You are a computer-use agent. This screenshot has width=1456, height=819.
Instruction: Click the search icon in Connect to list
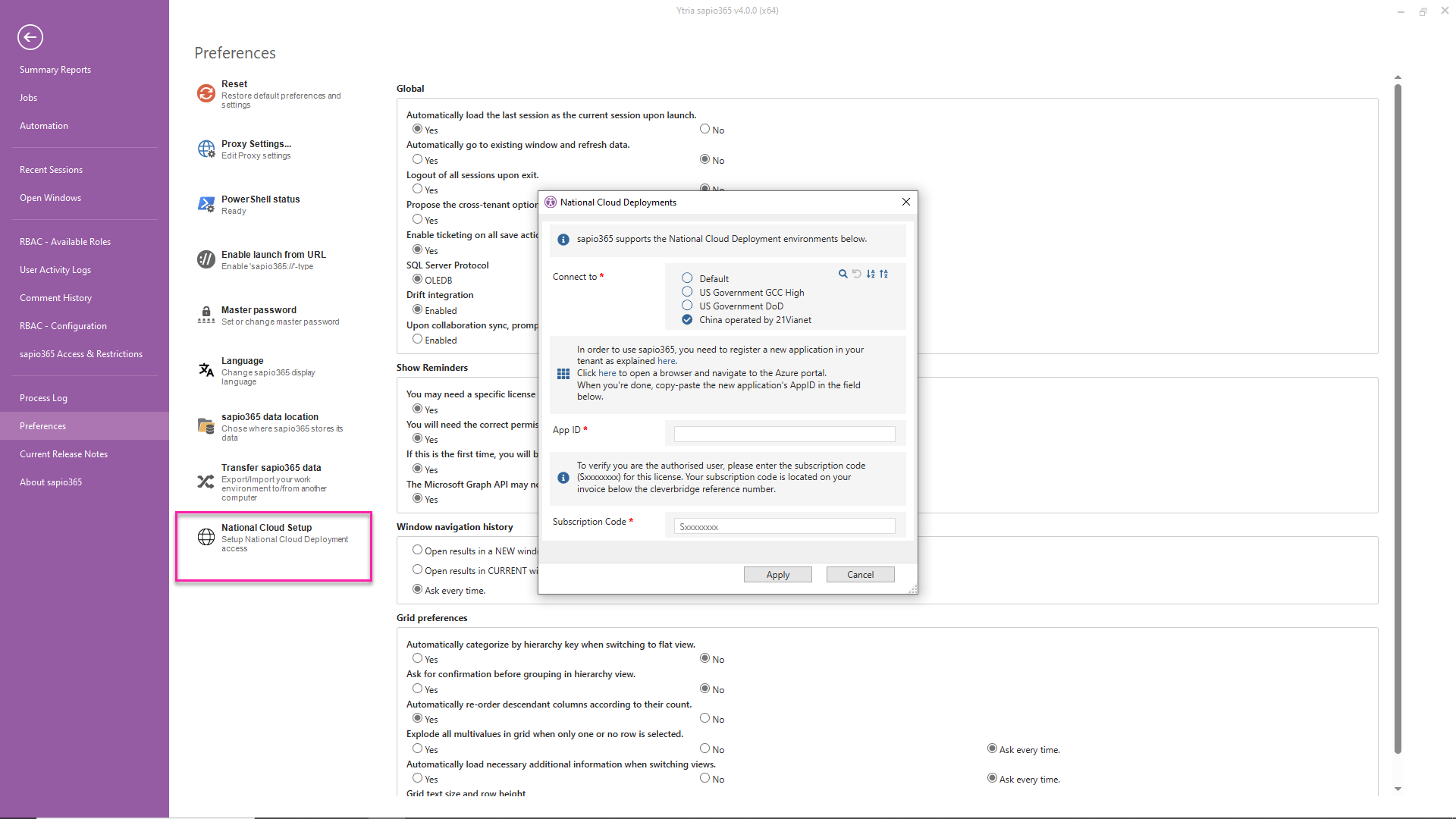[x=843, y=274]
